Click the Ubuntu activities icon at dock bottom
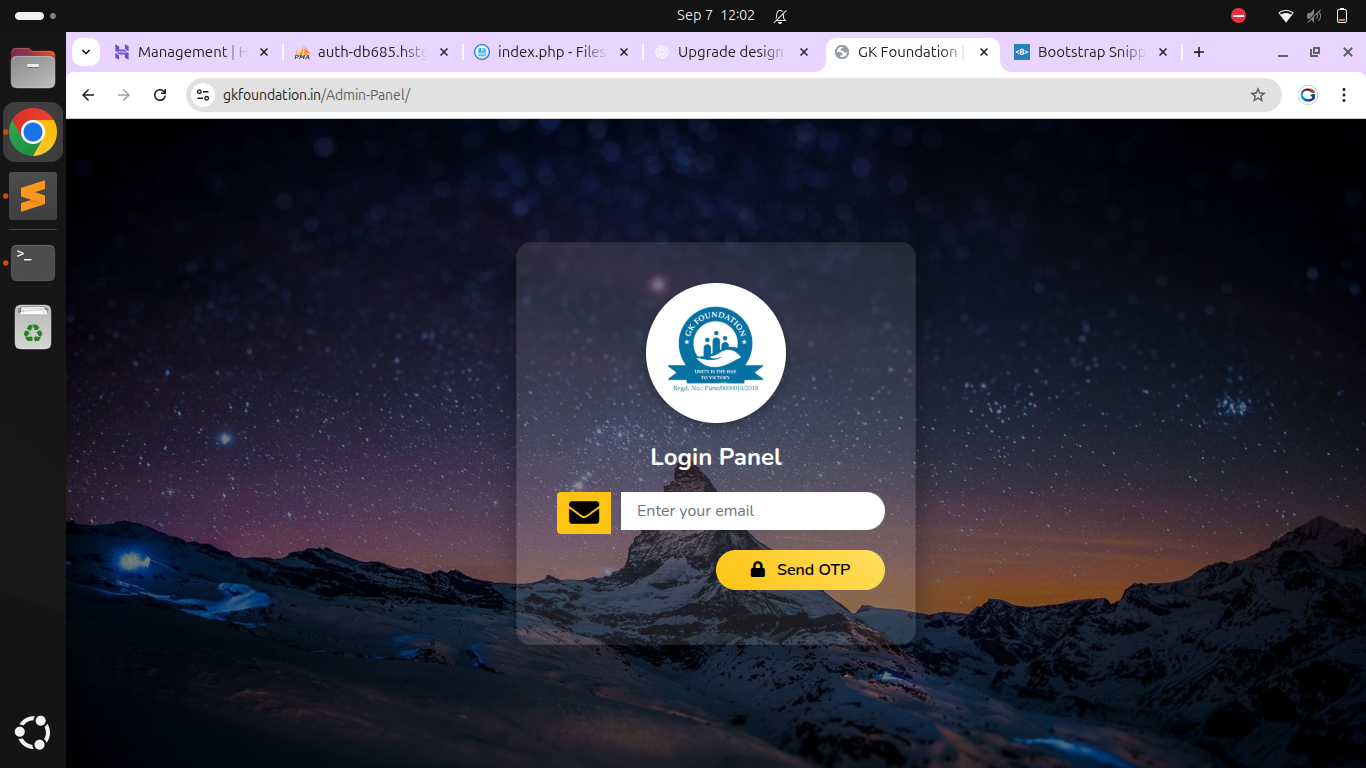This screenshot has height=768, width=1366. pos(33,733)
